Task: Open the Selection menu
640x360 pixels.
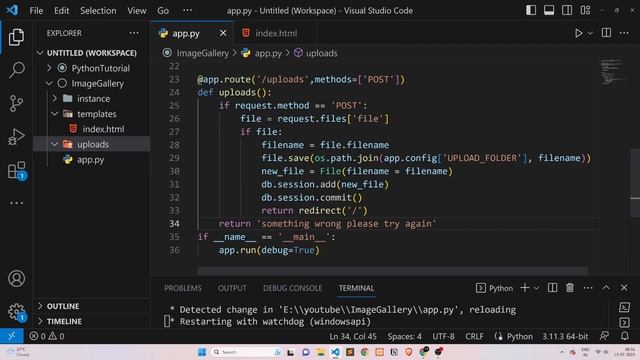Action: pyautogui.click(x=98, y=11)
